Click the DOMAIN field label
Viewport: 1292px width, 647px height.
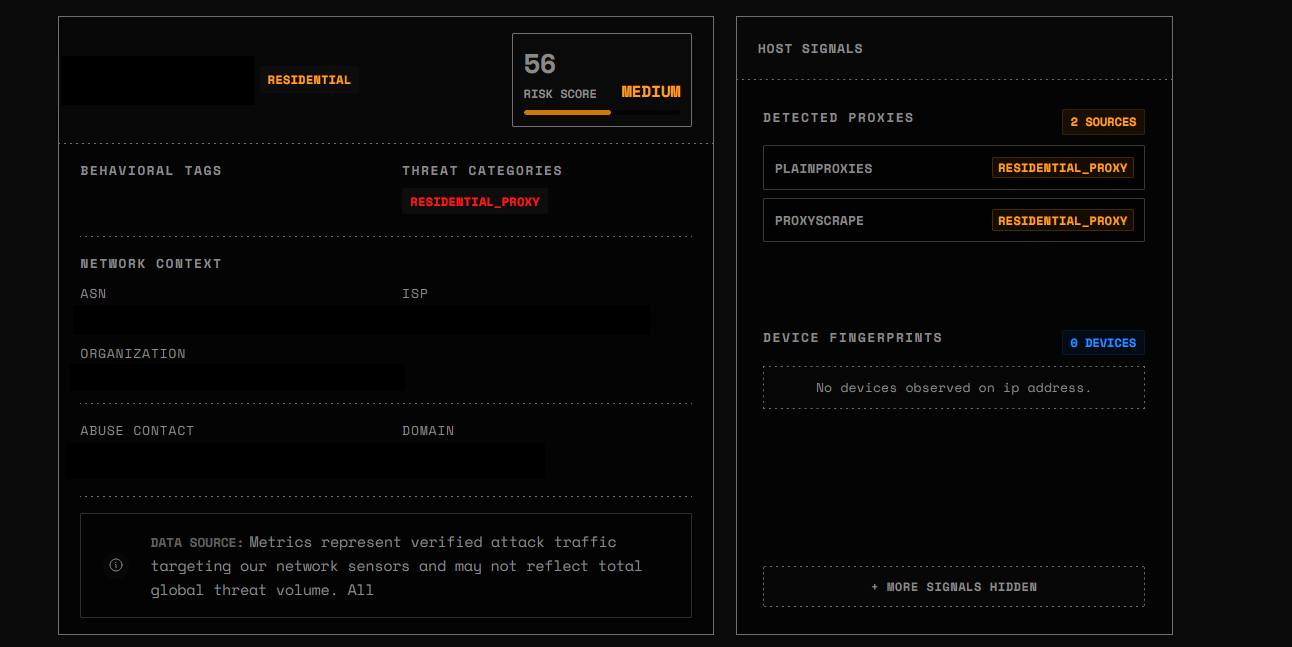(428, 431)
